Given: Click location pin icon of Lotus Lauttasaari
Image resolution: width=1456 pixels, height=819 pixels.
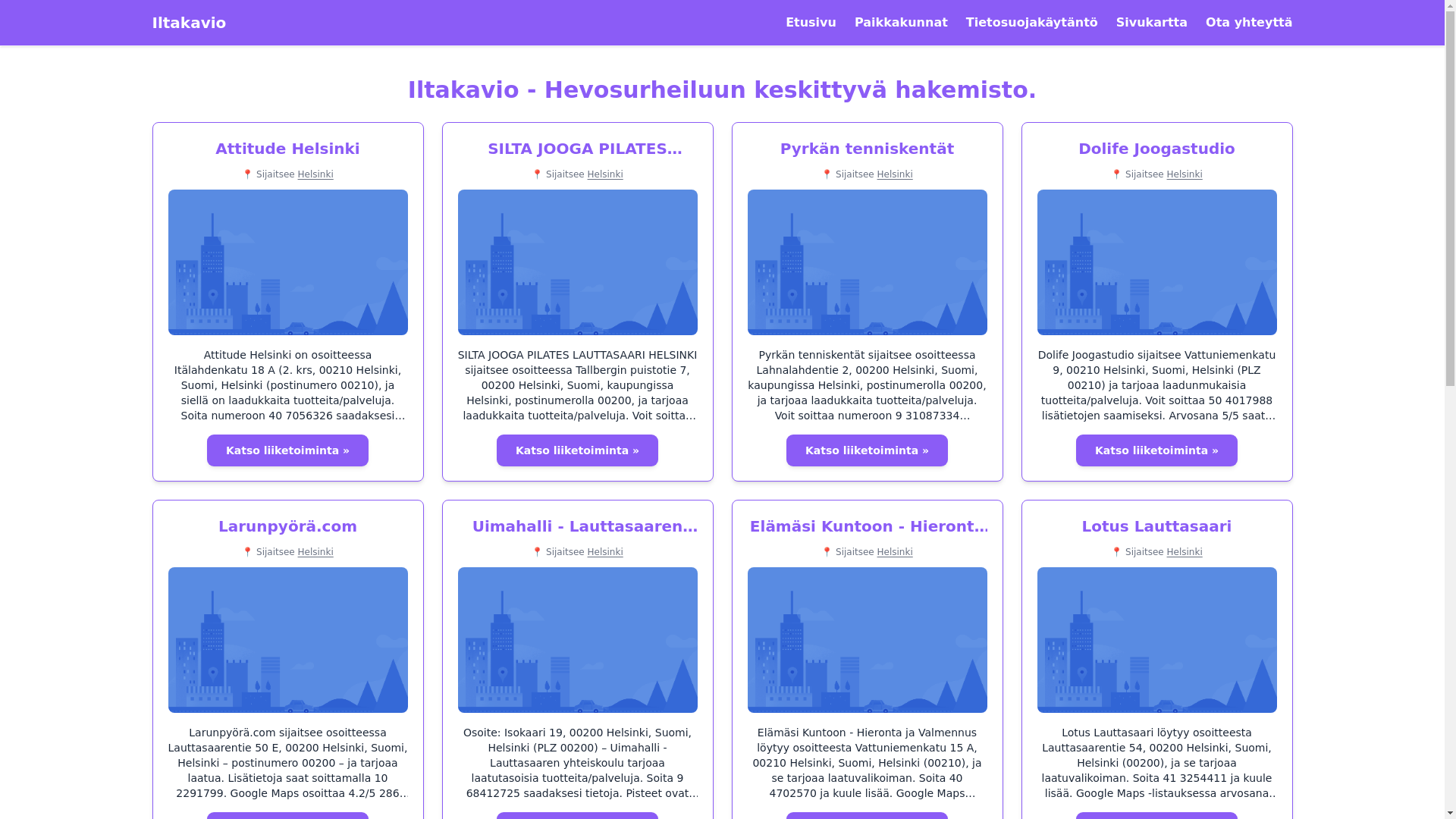Looking at the screenshot, I should (1116, 552).
